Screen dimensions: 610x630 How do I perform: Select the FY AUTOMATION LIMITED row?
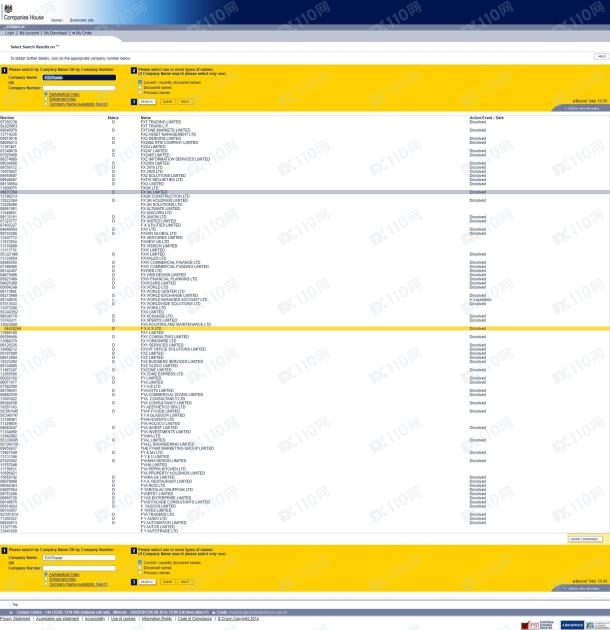click(x=305, y=522)
